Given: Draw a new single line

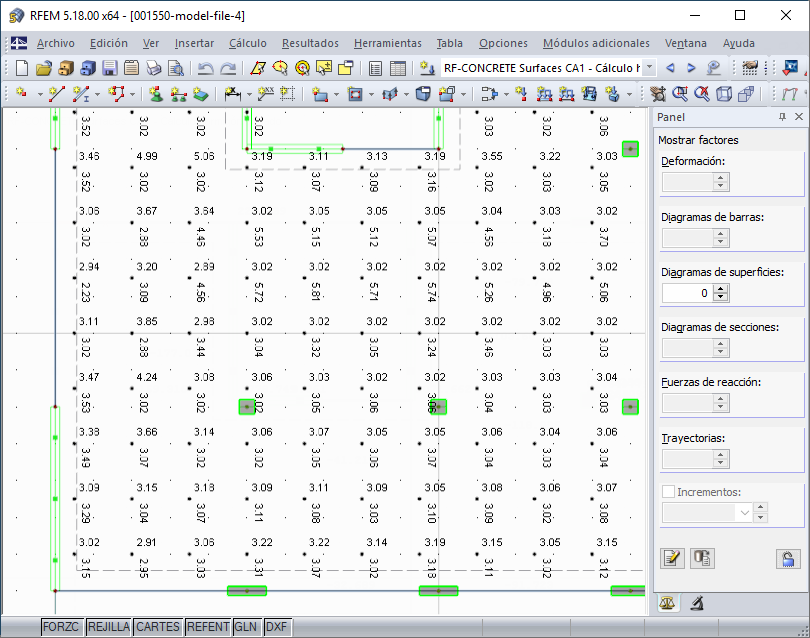Looking at the screenshot, I should pyautogui.click(x=56, y=94).
